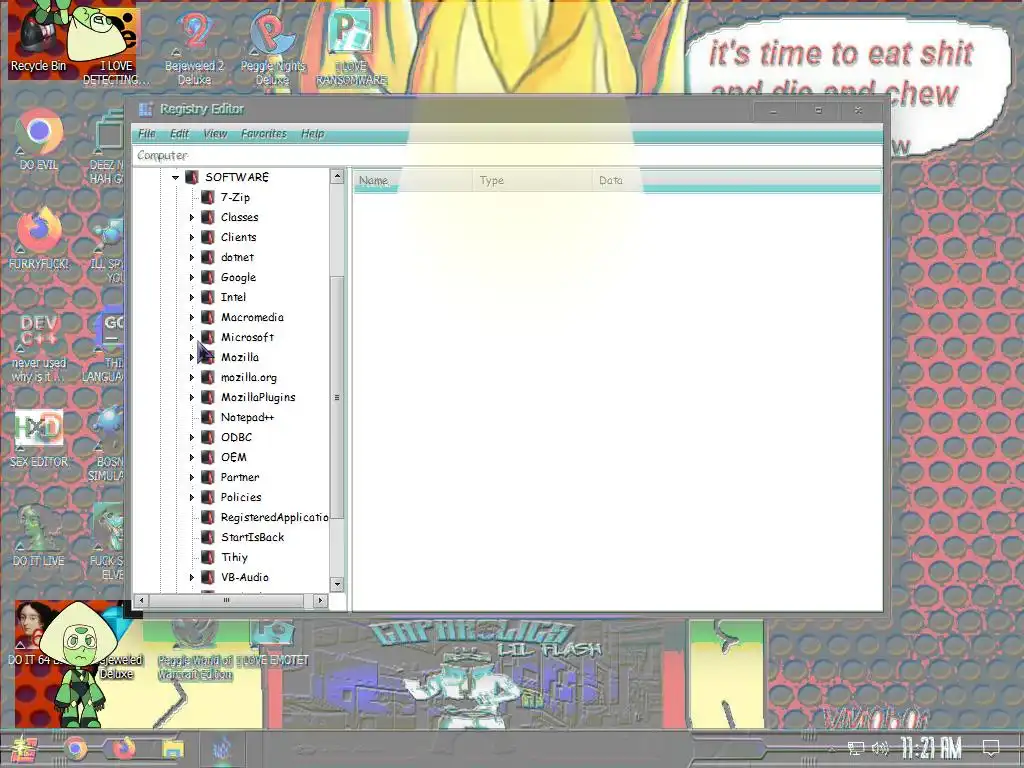Open the DO IT LIVE desktop icon
This screenshot has height=768, width=1024.
point(39,536)
